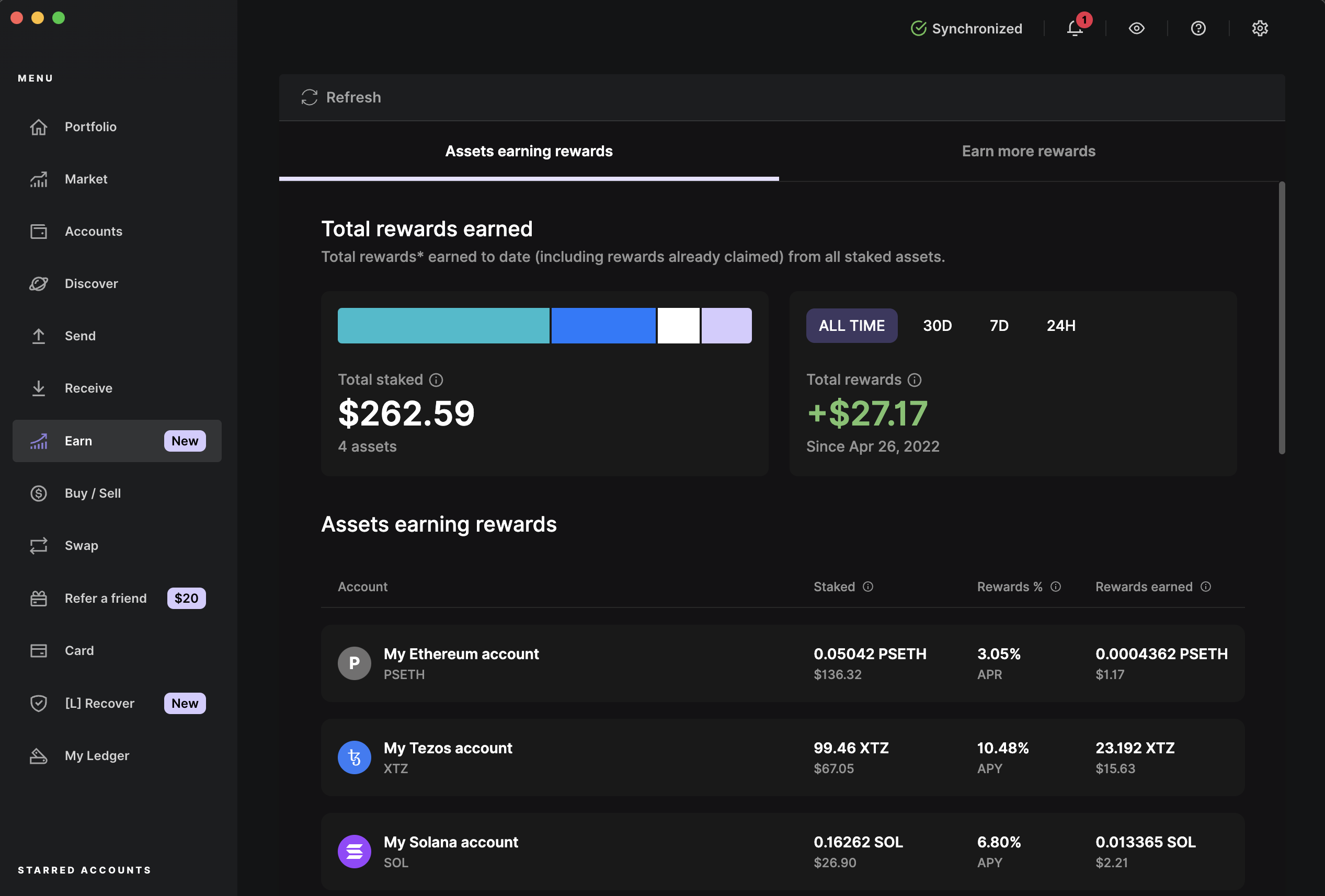Screen dimensions: 1325x896
Task: Click the teal segment of staked chart
Action: coord(443,326)
